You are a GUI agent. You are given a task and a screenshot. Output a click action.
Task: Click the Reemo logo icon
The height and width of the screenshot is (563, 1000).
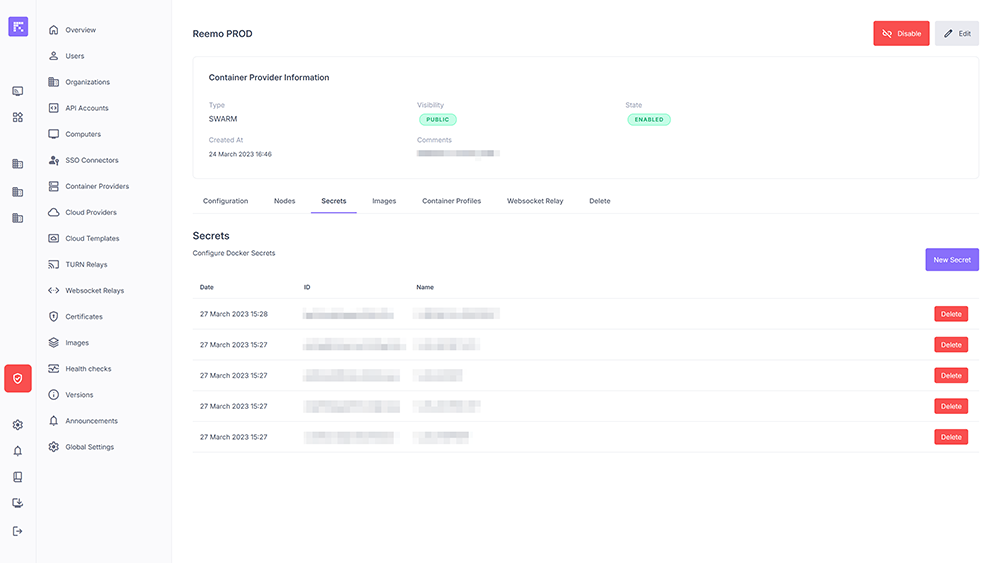point(18,27)
